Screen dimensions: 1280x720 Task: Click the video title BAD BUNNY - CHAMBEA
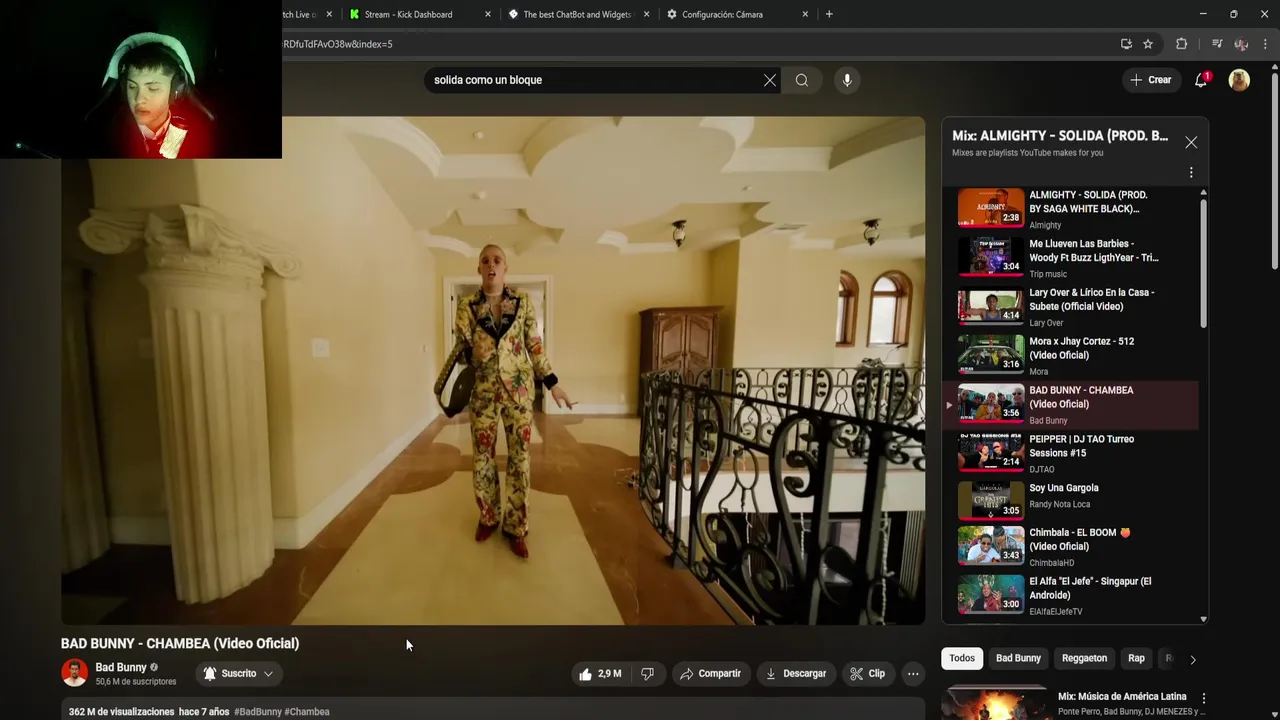180,643
